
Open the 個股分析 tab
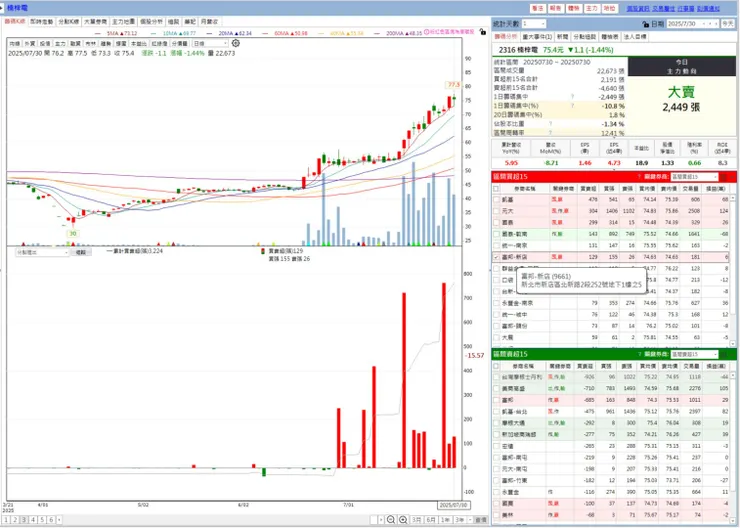(151, 22)
